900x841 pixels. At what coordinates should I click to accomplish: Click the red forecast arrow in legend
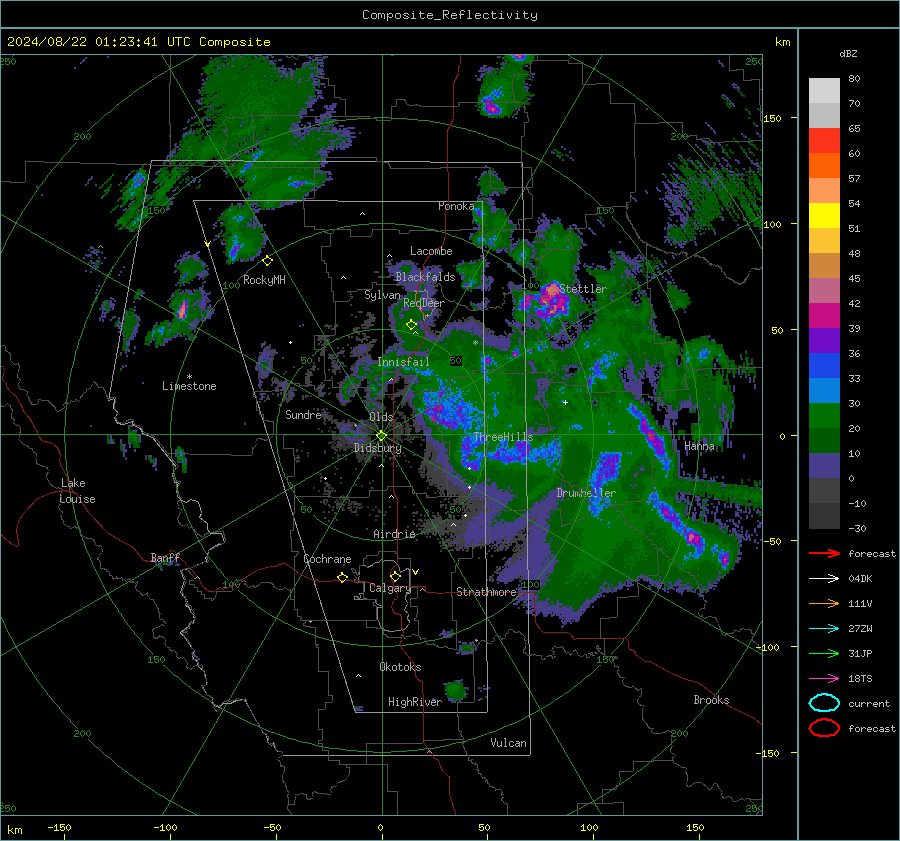pyautogui.click(x=824, y=553)
